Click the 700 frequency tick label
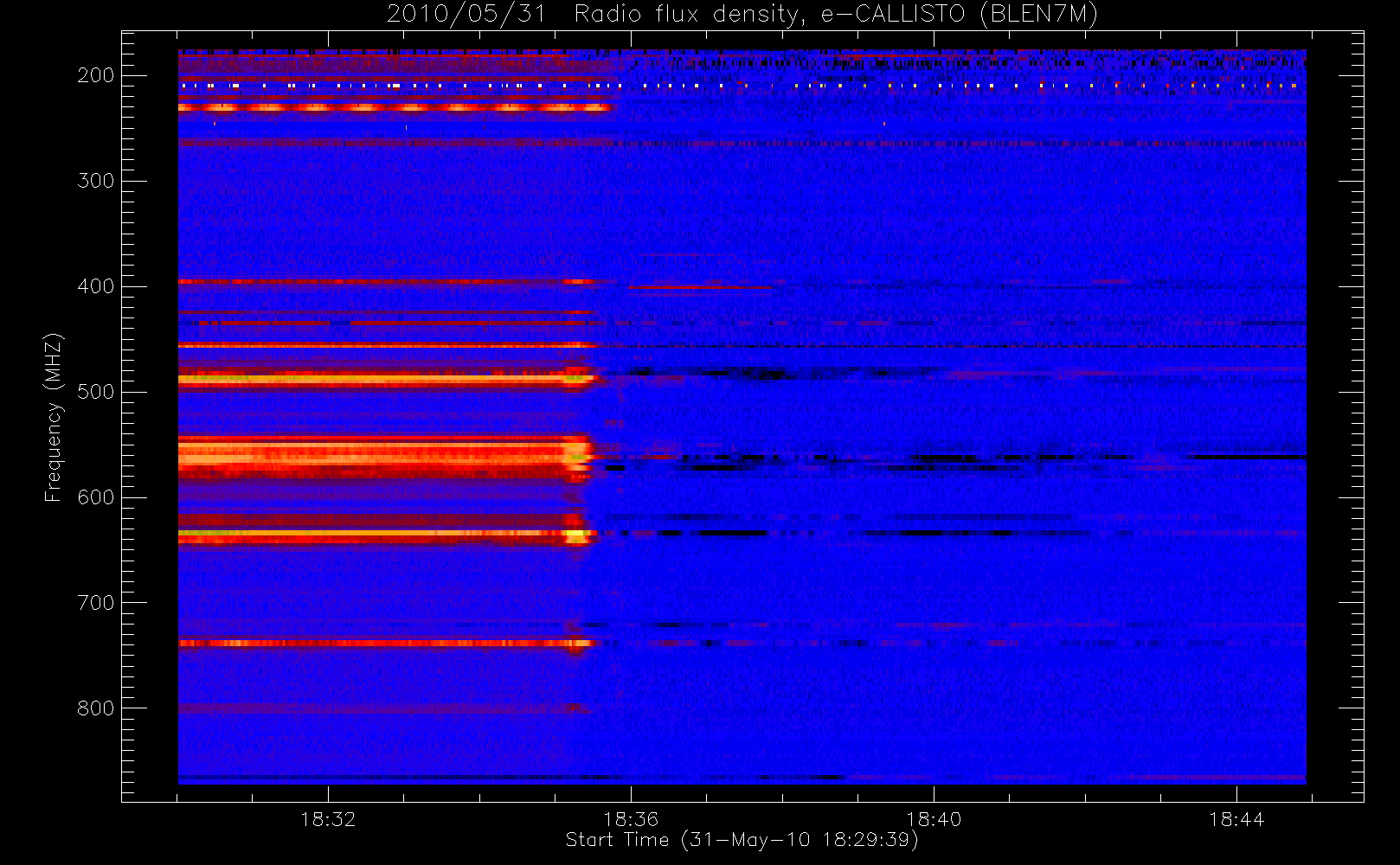 (x=95, y=603)
